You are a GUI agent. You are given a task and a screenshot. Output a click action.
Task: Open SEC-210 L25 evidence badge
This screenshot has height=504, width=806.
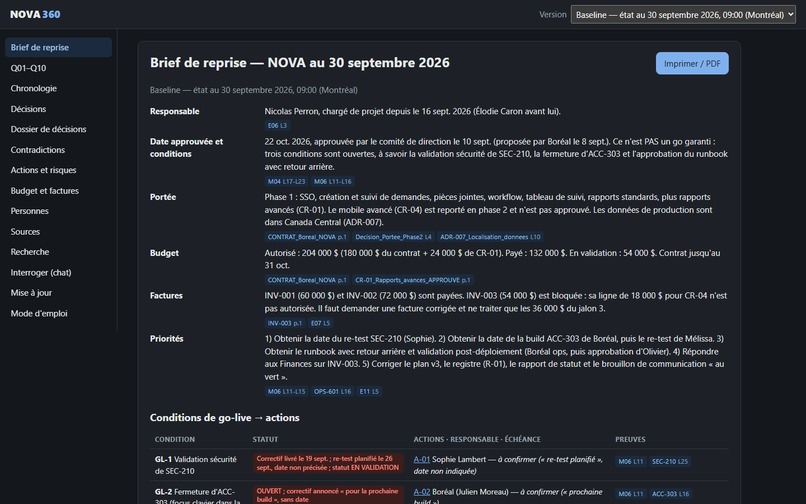tap(670, 461)
